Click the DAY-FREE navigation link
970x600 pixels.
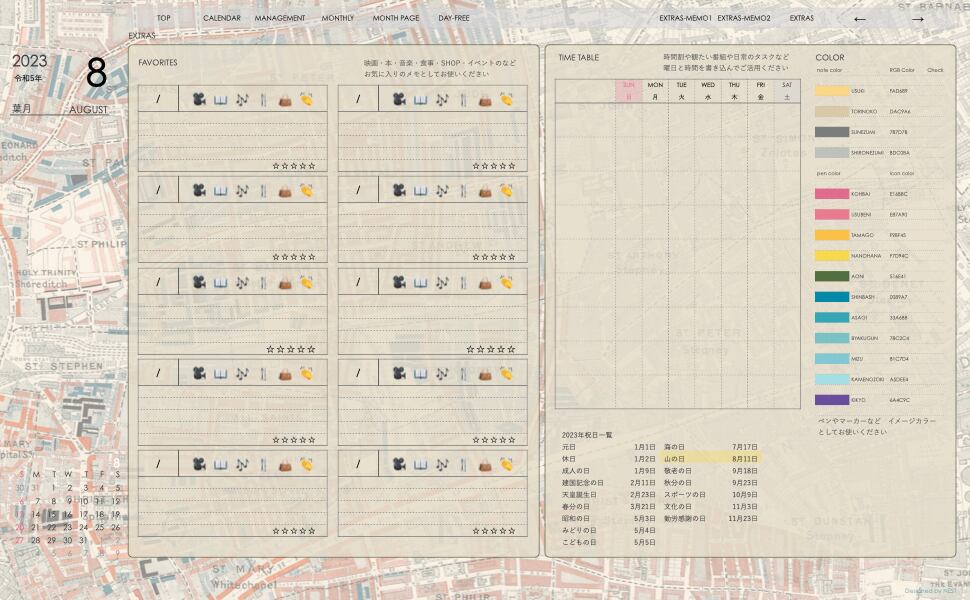click(454, 18)
